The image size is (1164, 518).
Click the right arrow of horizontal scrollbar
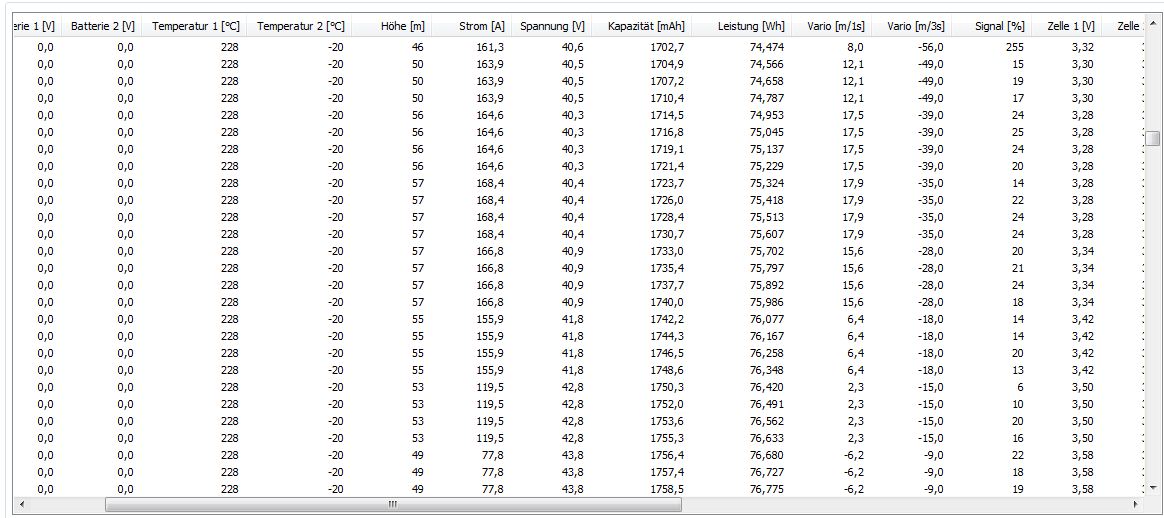pos(1135,505)
